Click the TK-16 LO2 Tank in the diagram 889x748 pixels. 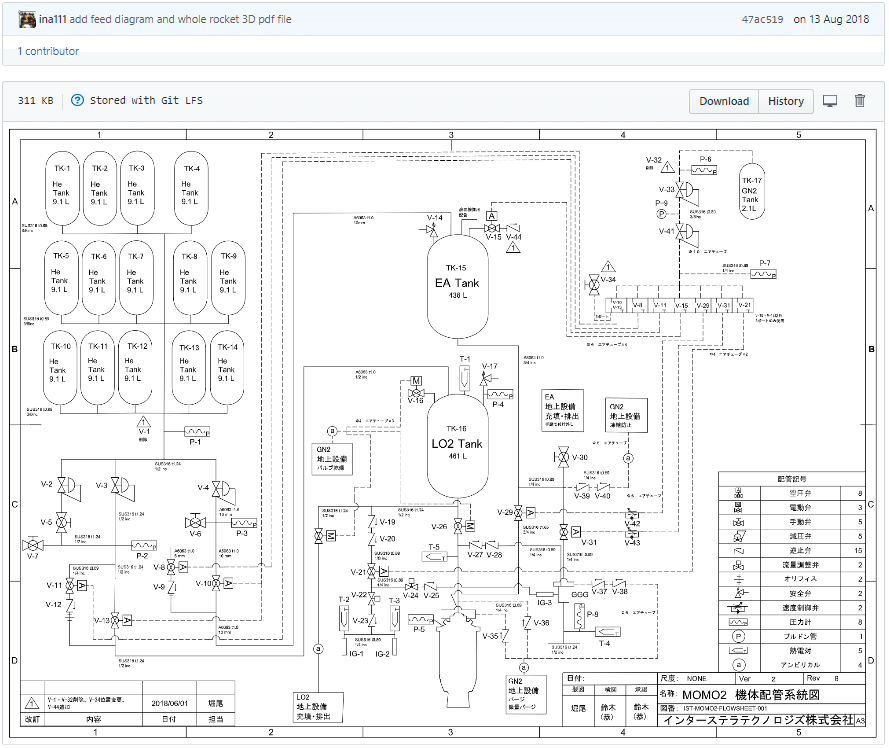tap(457, 446)
